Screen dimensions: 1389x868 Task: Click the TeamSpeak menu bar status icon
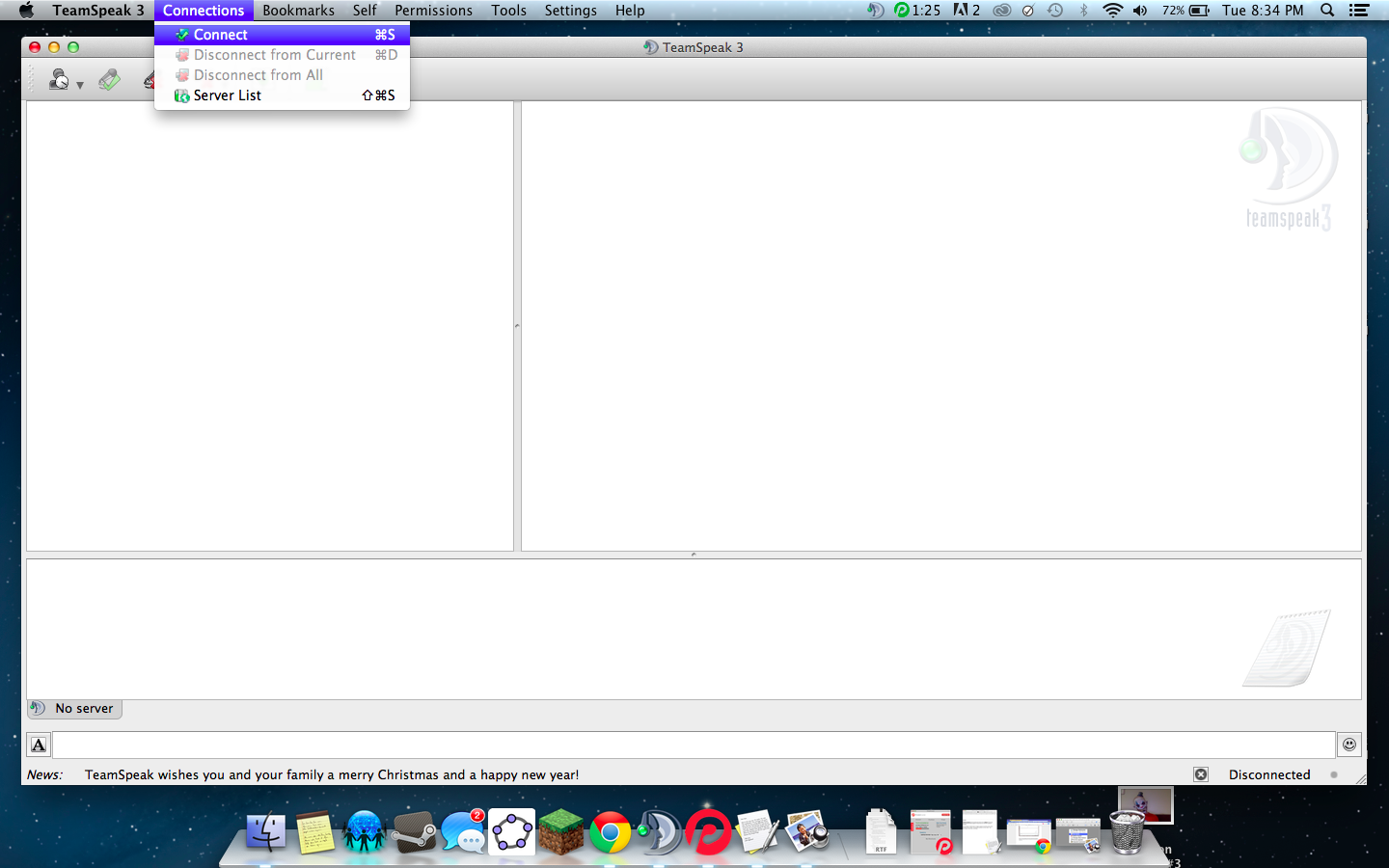point(875,11)
